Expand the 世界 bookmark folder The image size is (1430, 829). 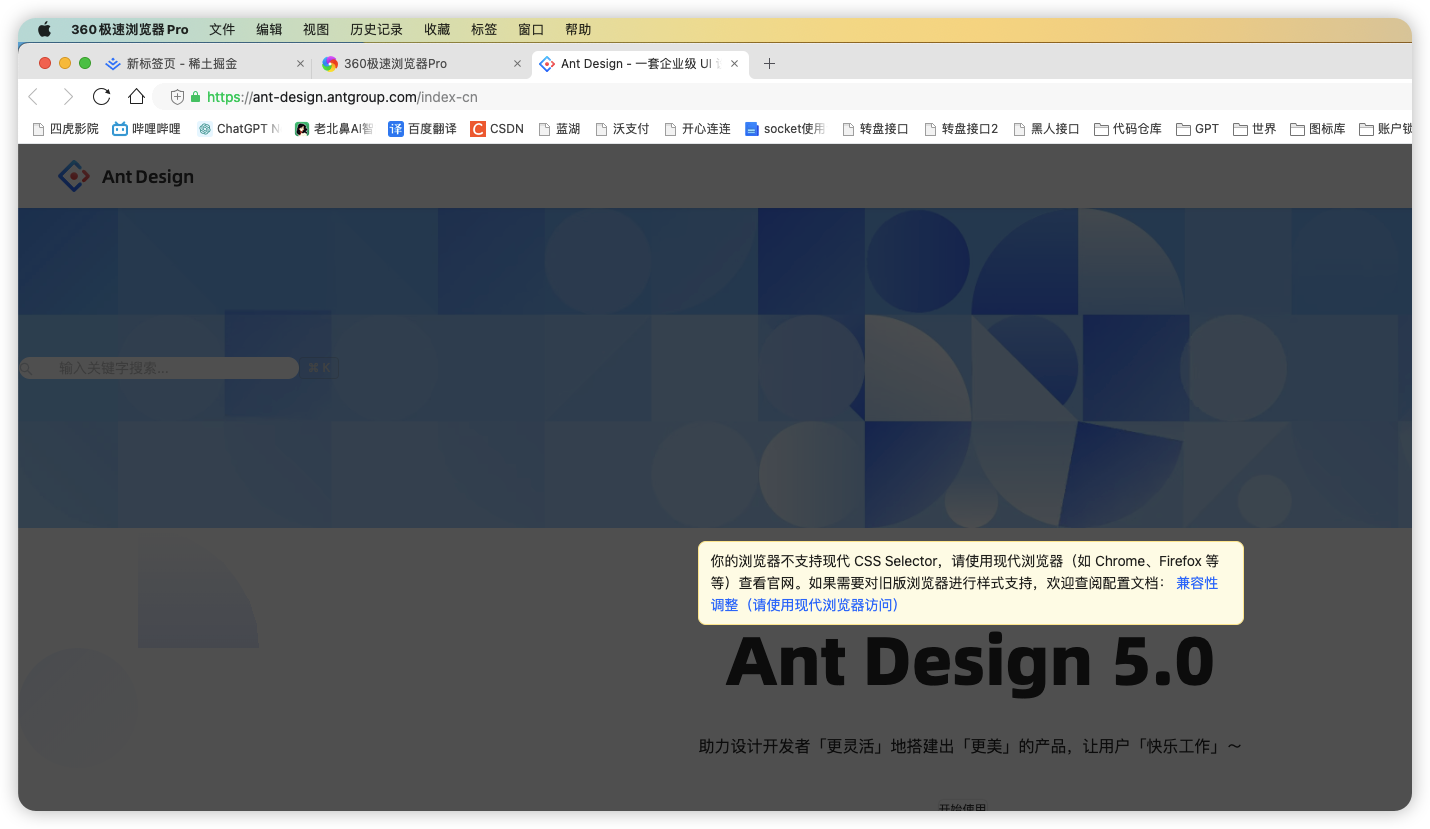click(1255, 129)
